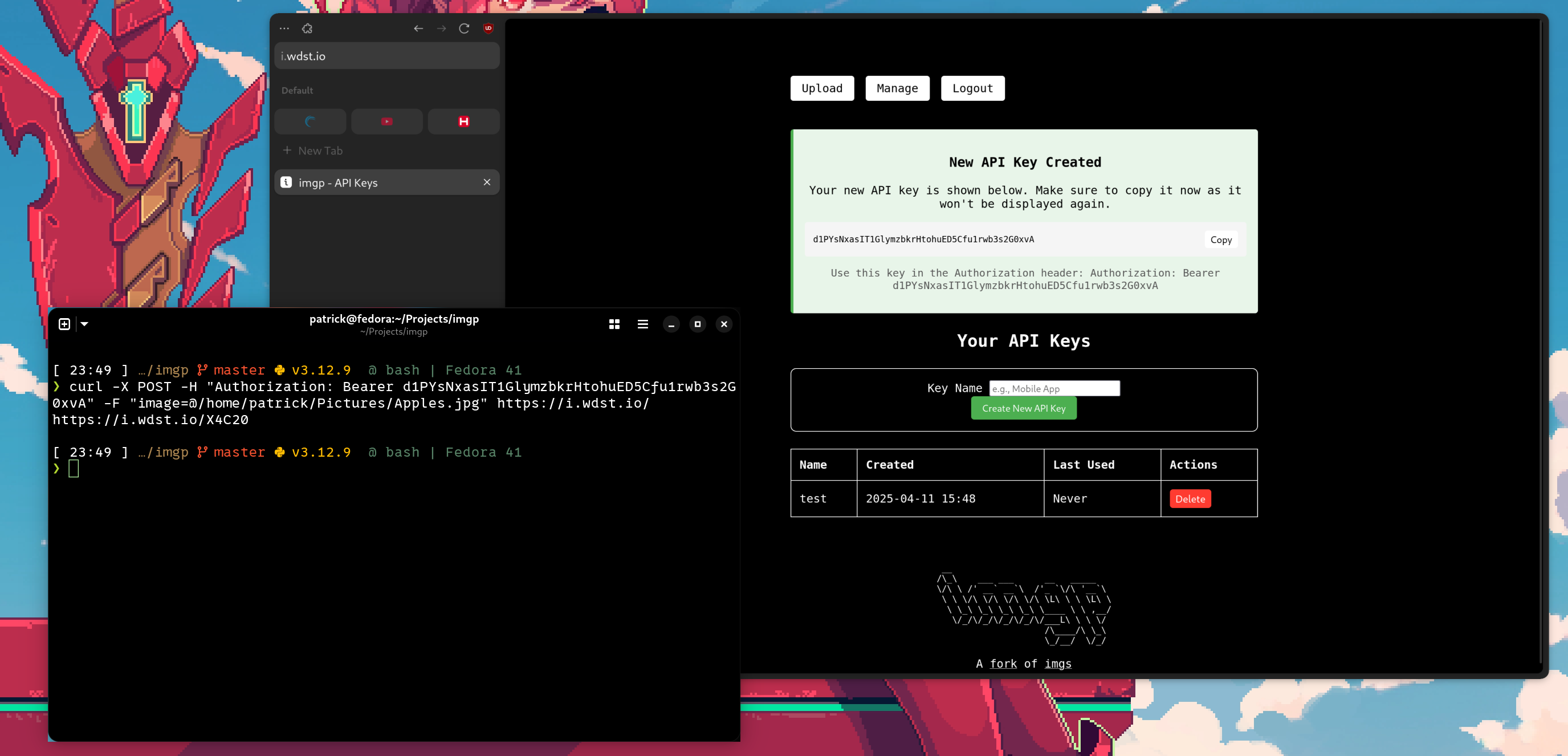
Task: Click the New API Key Created heading
Action: pyautogui.click(x=1025, y=162)
